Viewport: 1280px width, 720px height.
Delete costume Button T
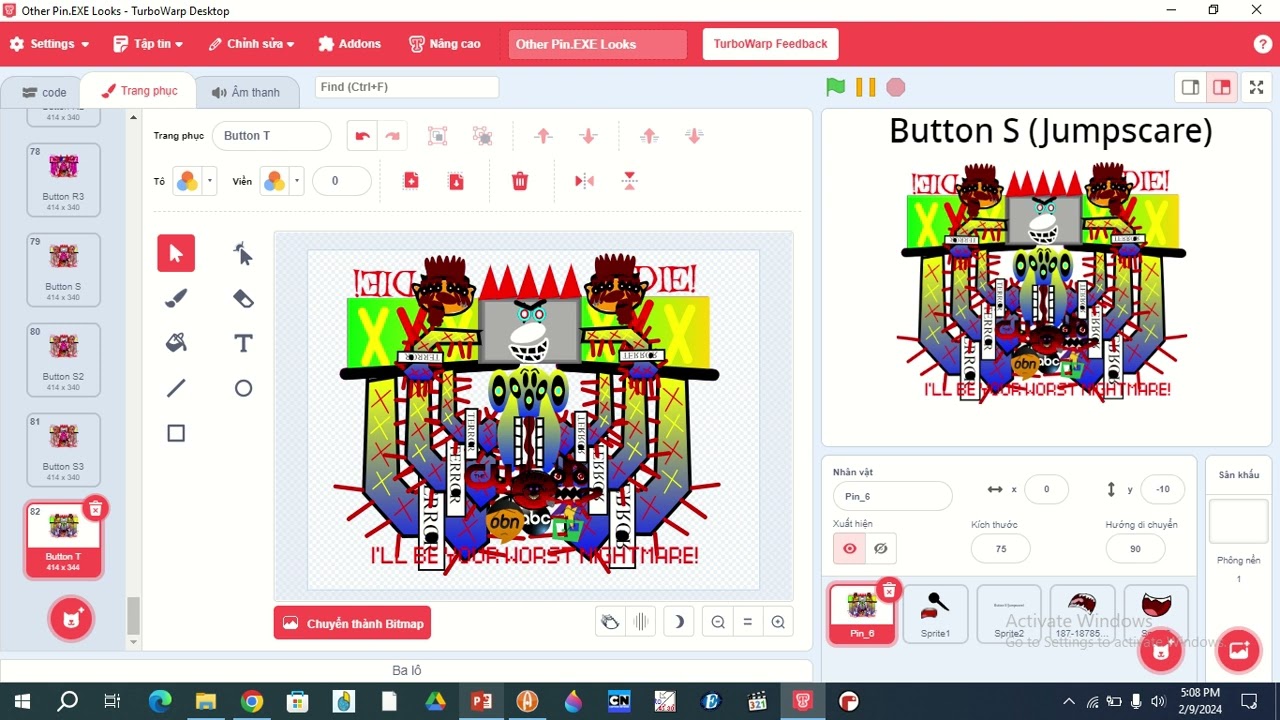point(95,509)
